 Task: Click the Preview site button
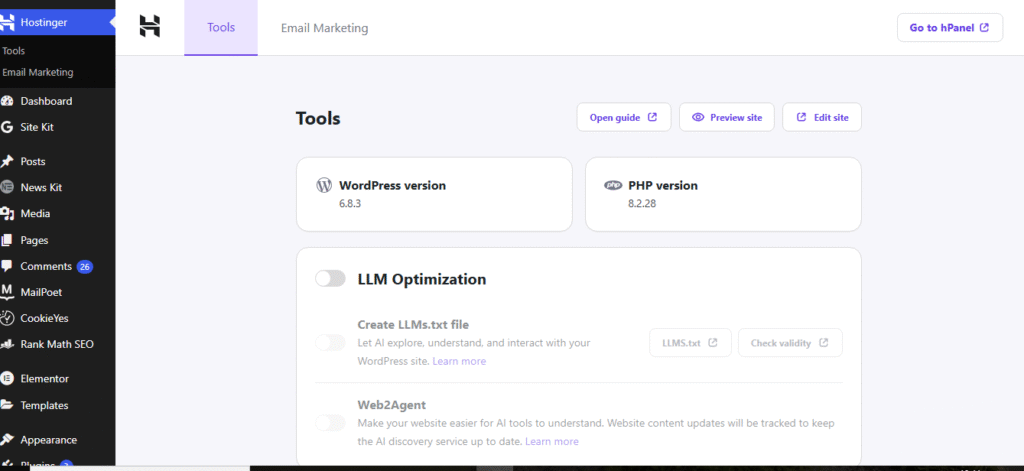pyautogui.click(x=727, y=118)
